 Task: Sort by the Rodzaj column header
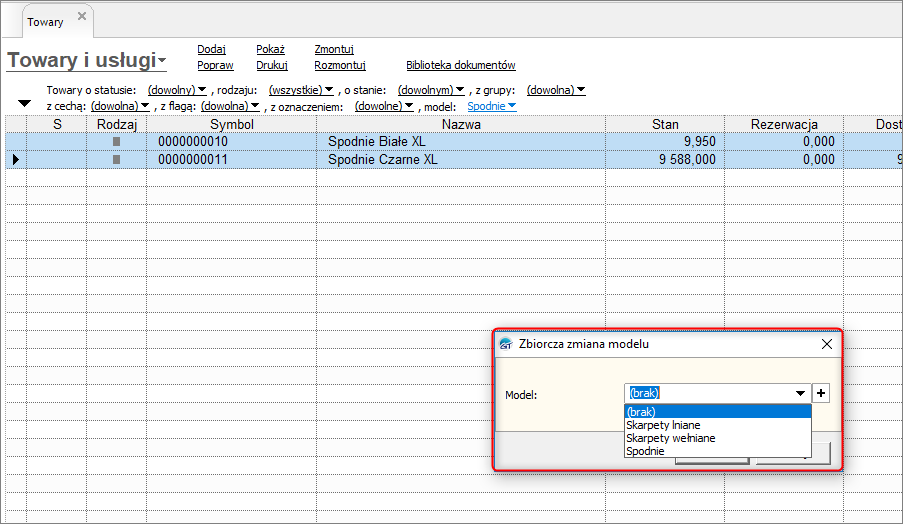pyautogui.click(x=117, y=124)
